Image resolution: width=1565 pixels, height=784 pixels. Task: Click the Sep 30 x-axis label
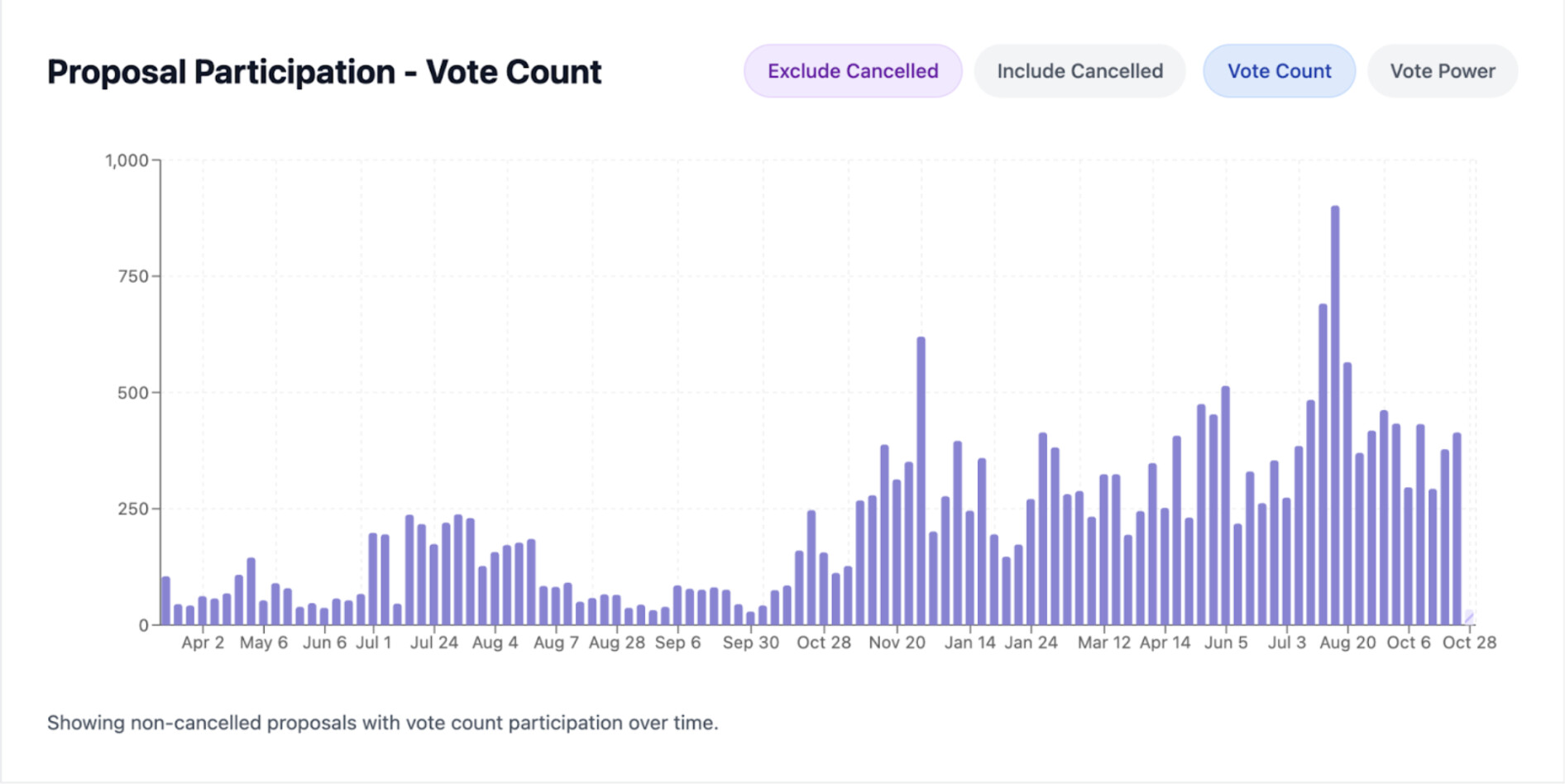750,643
